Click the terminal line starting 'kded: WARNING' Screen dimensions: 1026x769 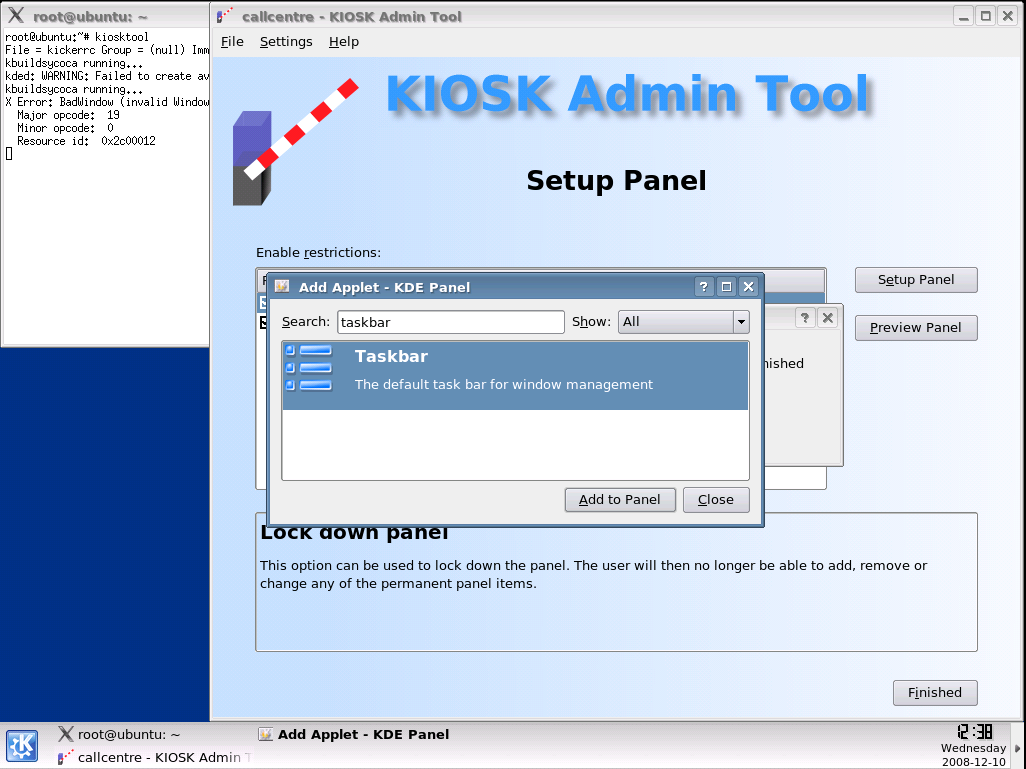107,76
